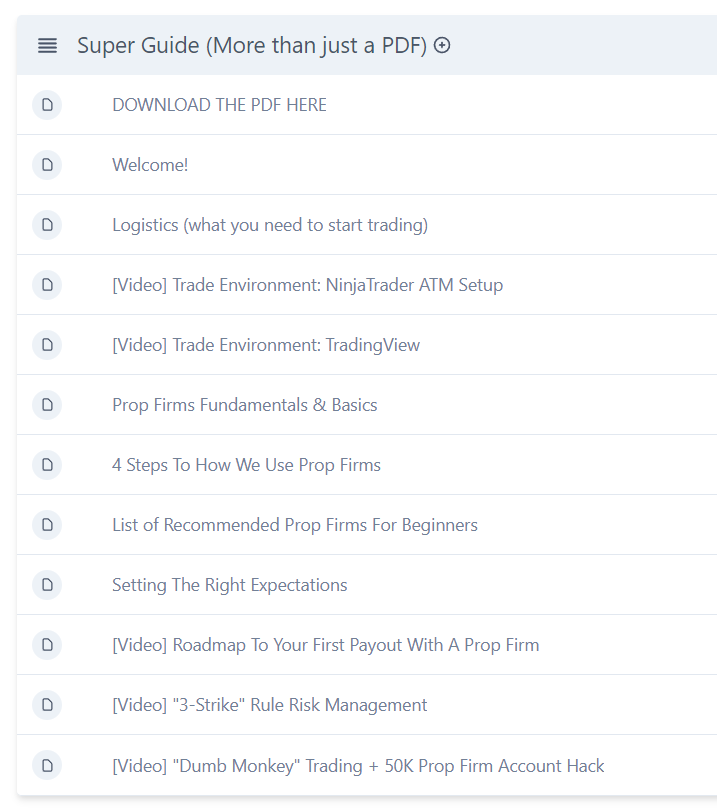The image size is (717, 810).
Task: Open "3-Strike" Rule Risk Management video
Action: 269,705
